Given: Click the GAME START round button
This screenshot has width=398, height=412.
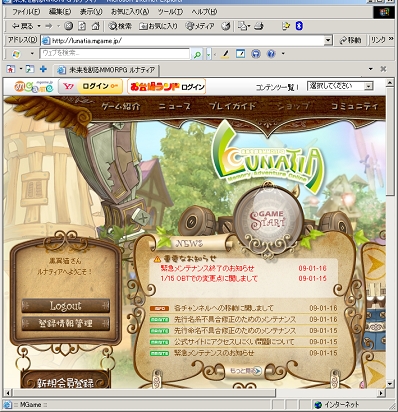Looking at the screenshot, I should click(269, 219).
